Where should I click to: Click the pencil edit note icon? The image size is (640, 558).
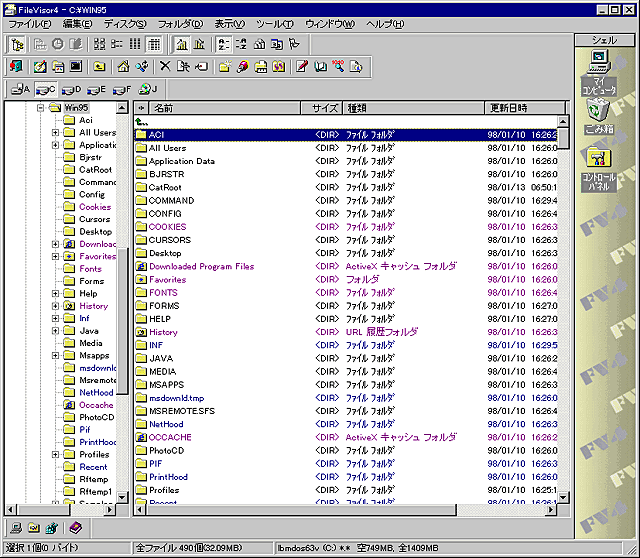coord(302,66)
